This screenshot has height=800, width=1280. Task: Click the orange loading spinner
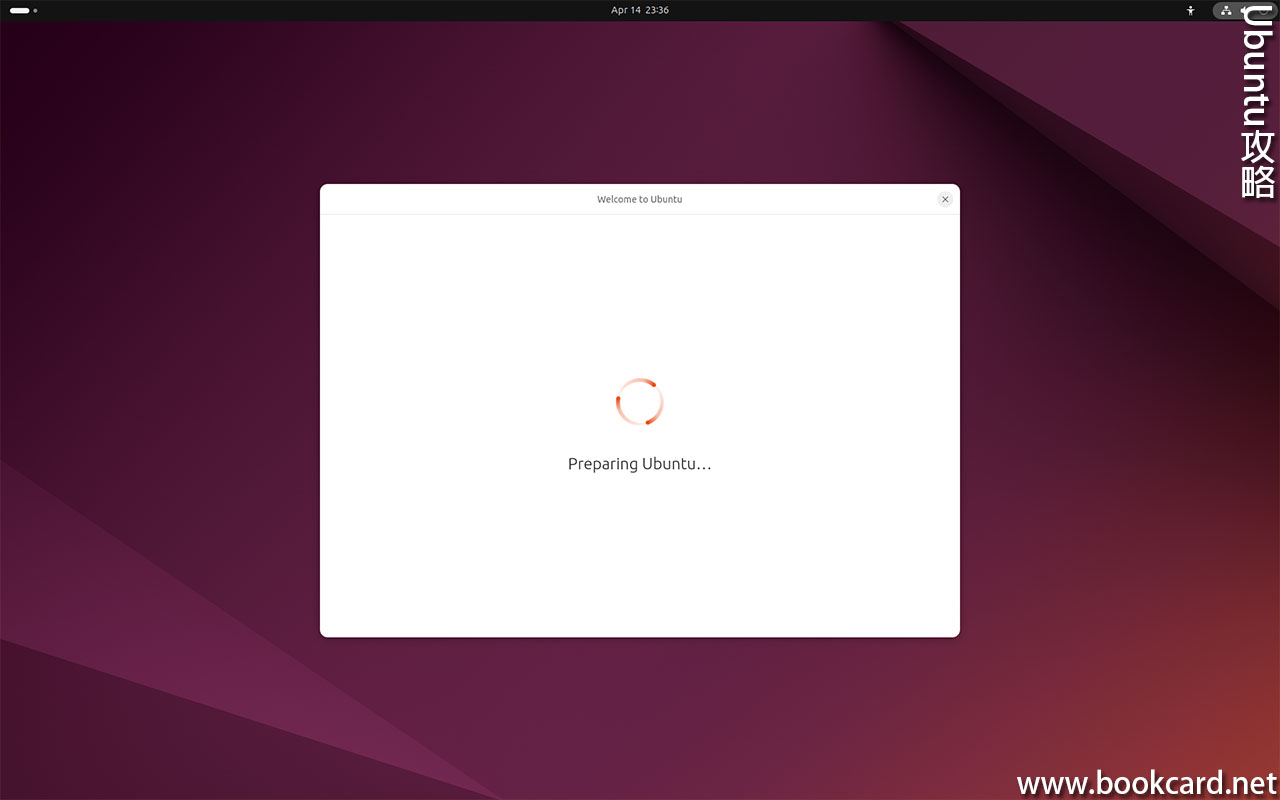click(639, 402)
